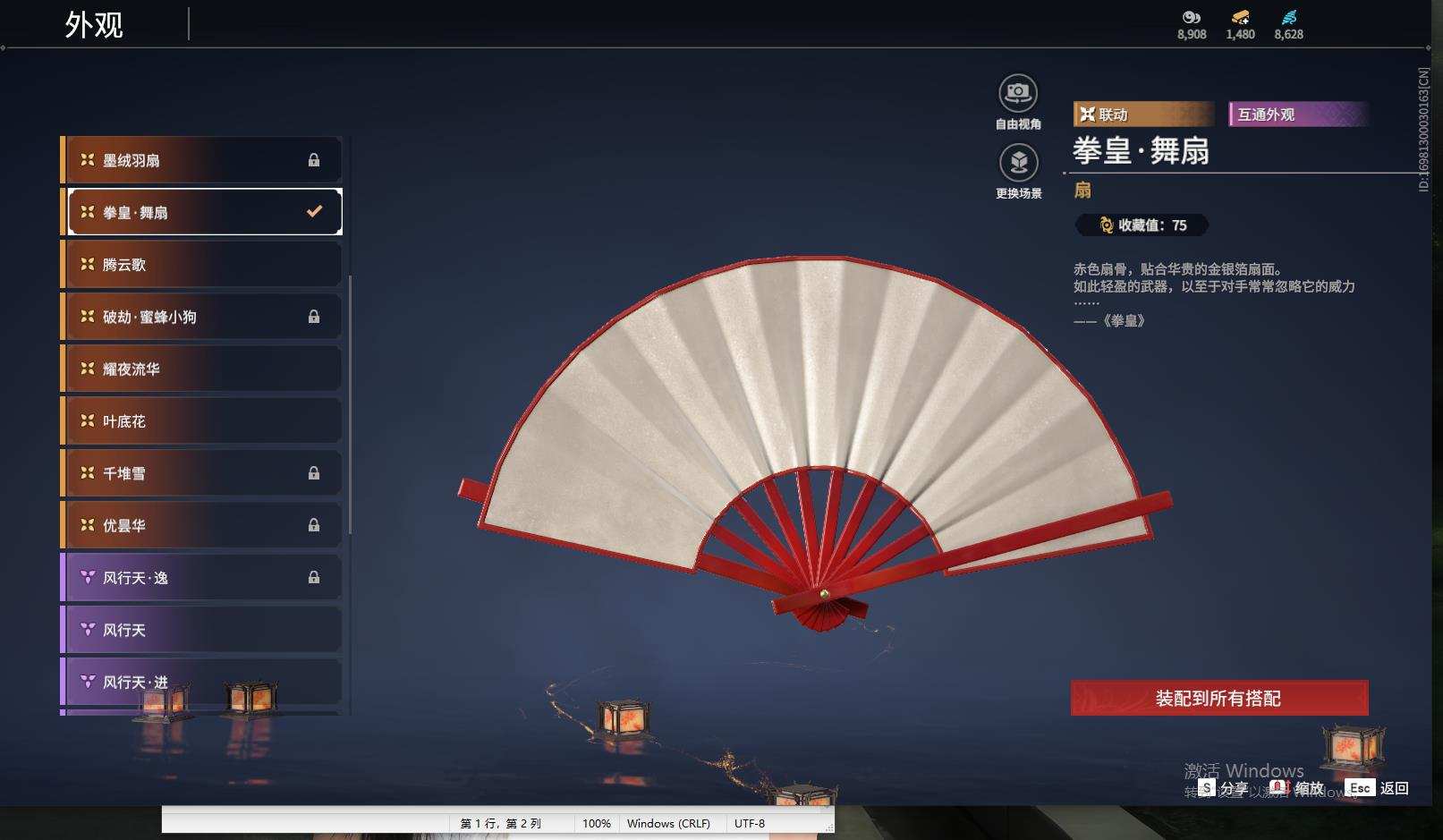
Task: Choose the 腾云歌 appearance
Action: pyautogui.click(x=201, y=265)
